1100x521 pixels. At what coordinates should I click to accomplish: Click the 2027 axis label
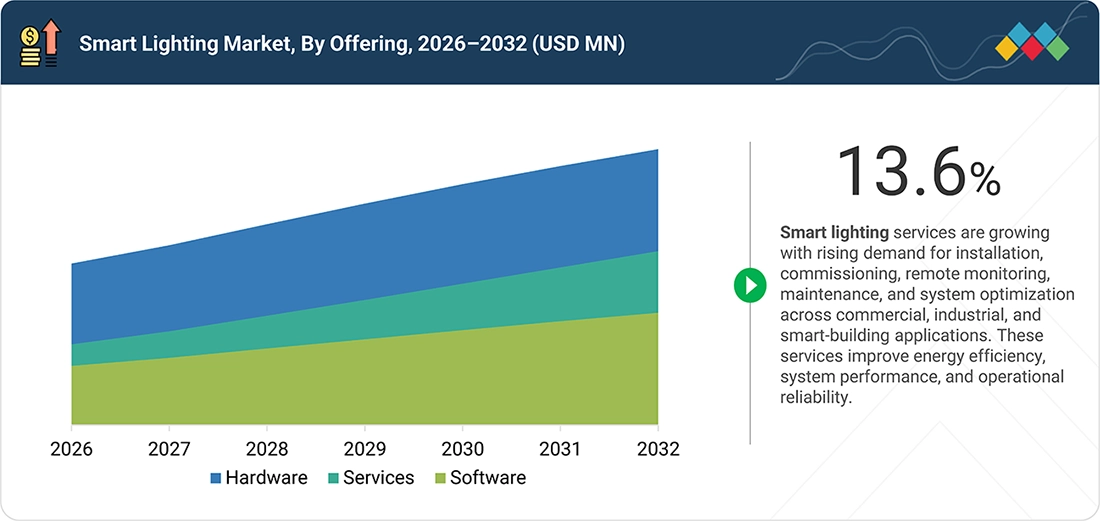(x=169, y=449)
